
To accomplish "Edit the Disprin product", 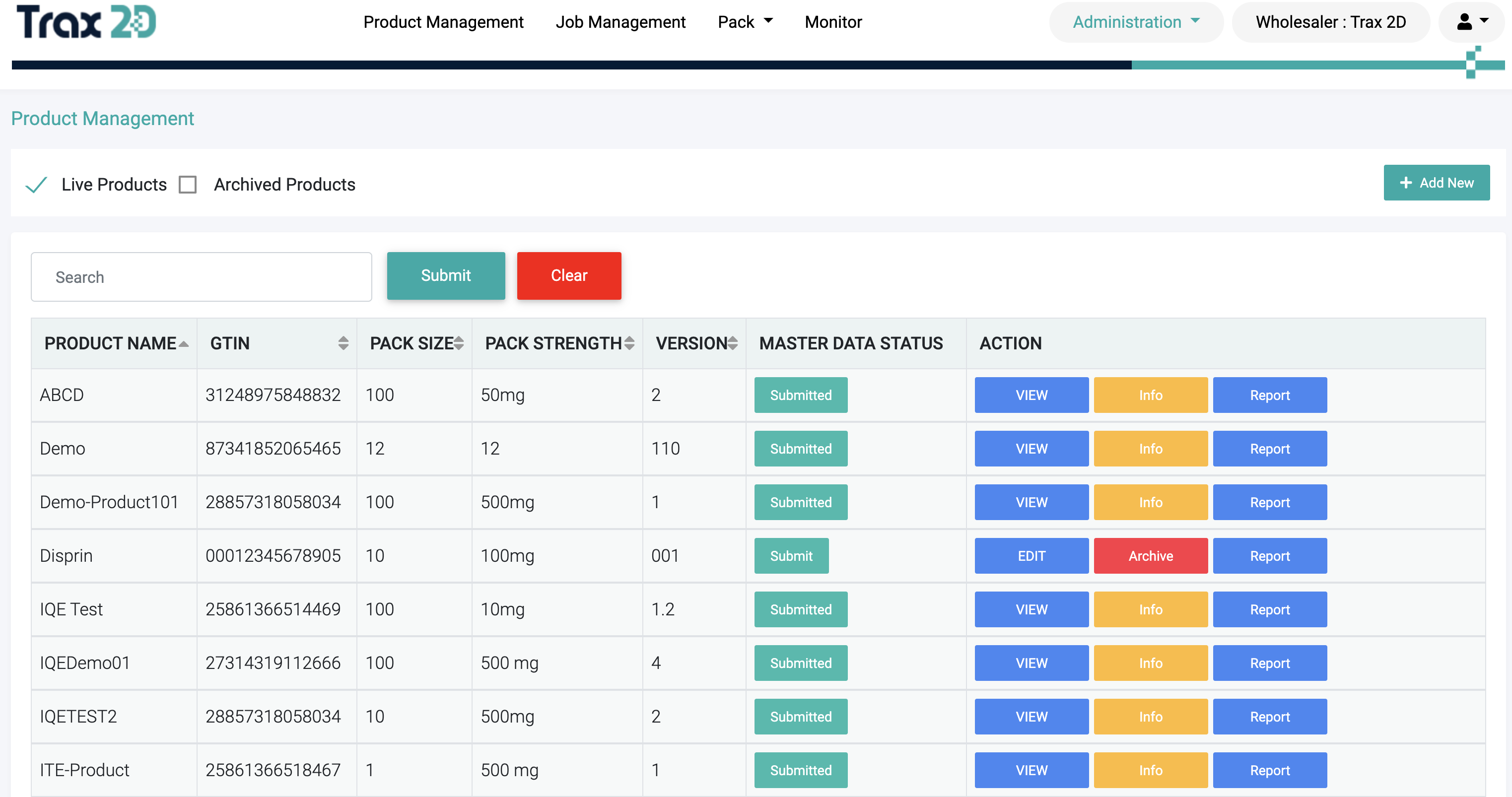I will pos(1031,556).
